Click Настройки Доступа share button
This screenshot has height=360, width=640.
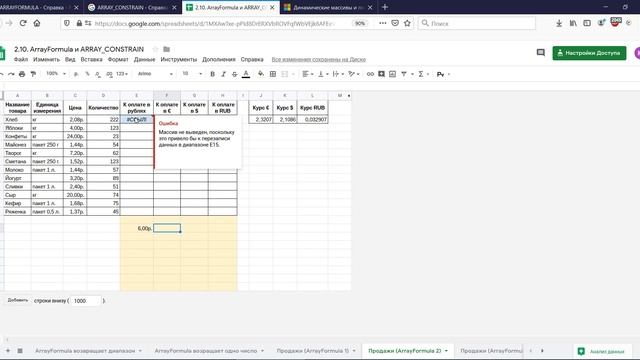pos(589,53)
